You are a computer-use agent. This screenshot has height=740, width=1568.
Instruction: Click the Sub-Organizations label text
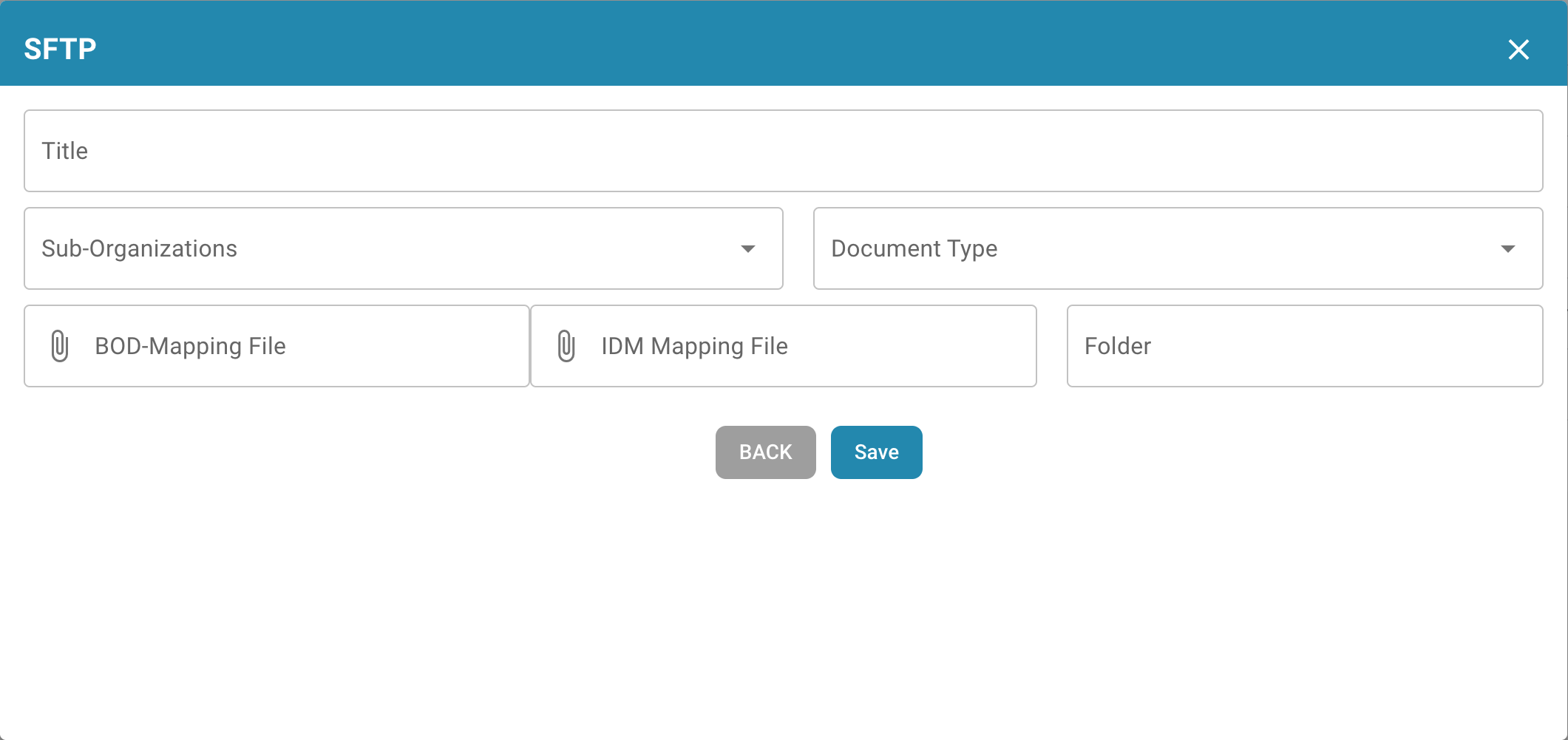tap(139, 248)
